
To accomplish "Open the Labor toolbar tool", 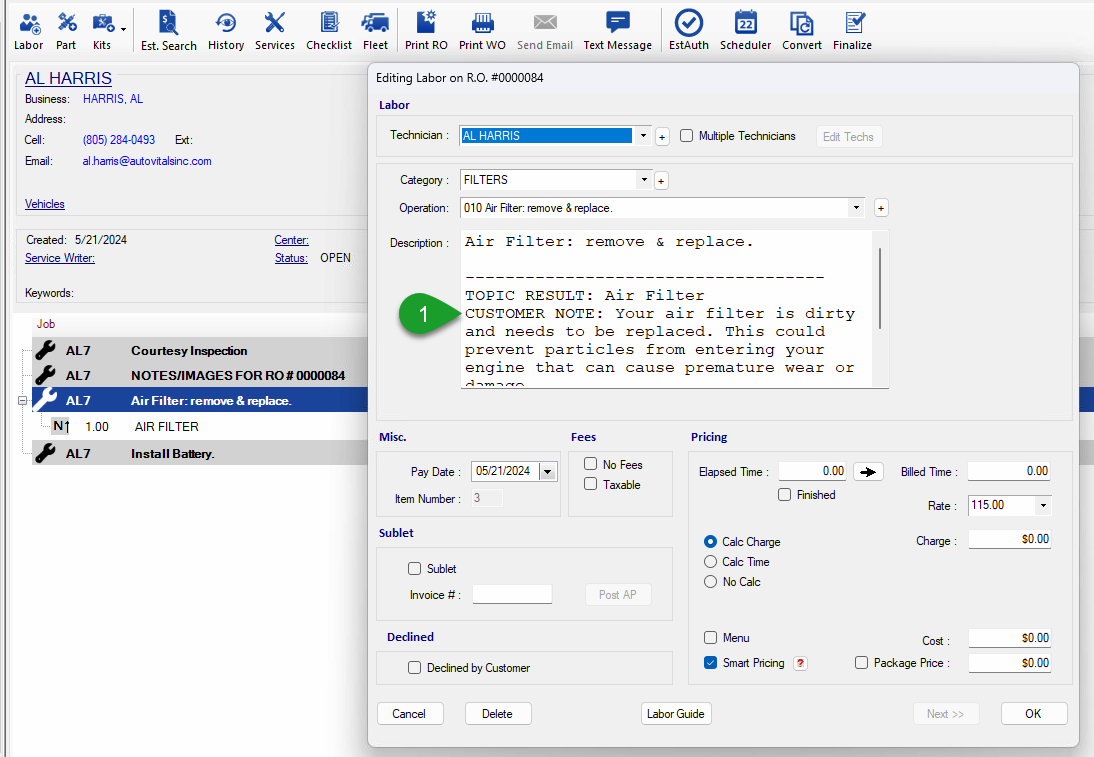I will click(x=29, y=31).
